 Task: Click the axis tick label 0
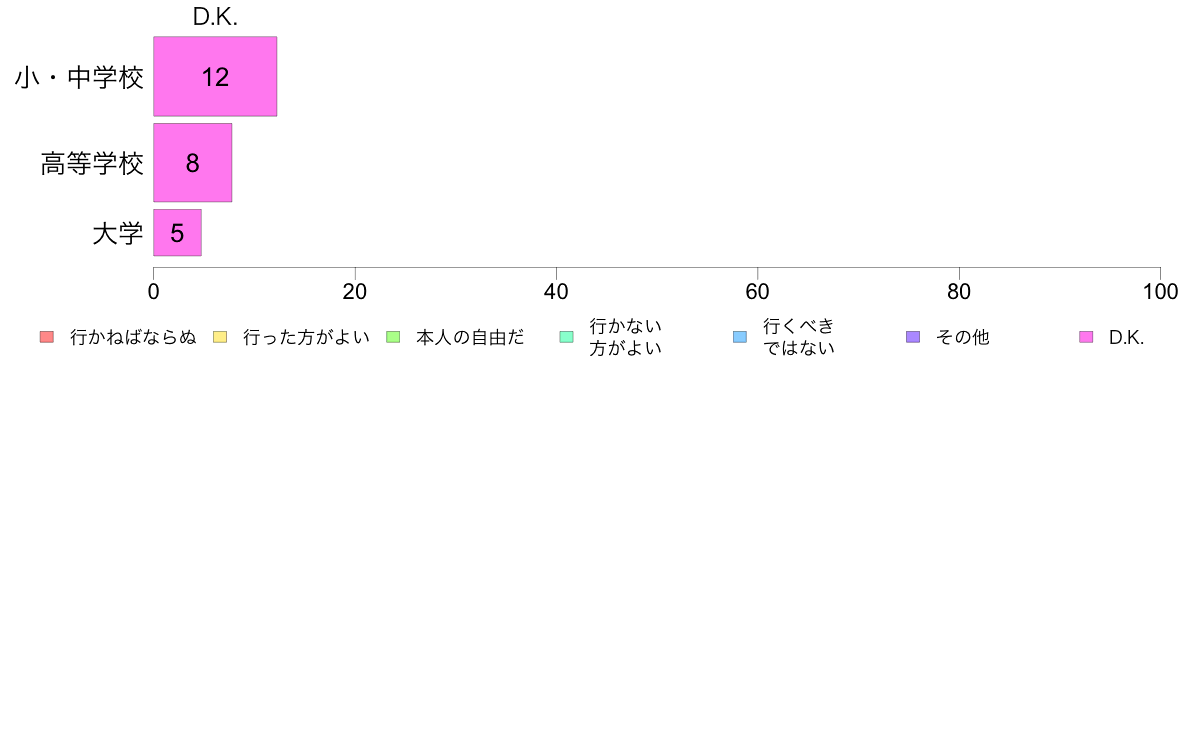point(154,292)
